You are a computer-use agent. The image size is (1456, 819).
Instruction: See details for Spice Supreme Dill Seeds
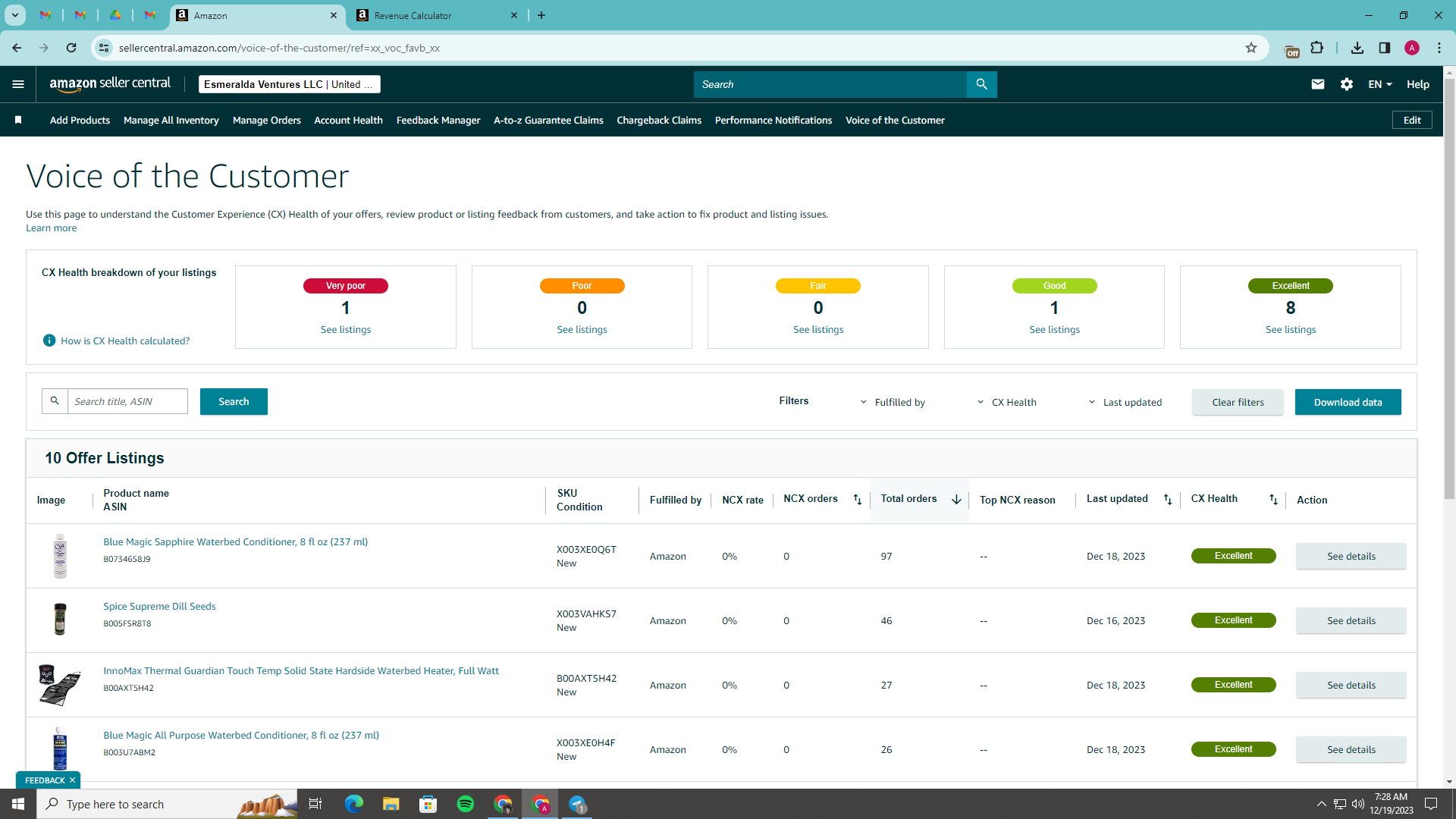coord(1351,620)
